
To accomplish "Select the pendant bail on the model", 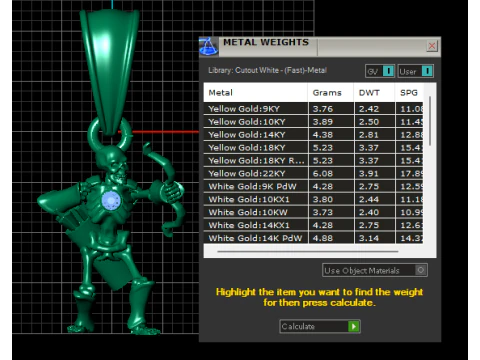I will click(x=109, y=72).
